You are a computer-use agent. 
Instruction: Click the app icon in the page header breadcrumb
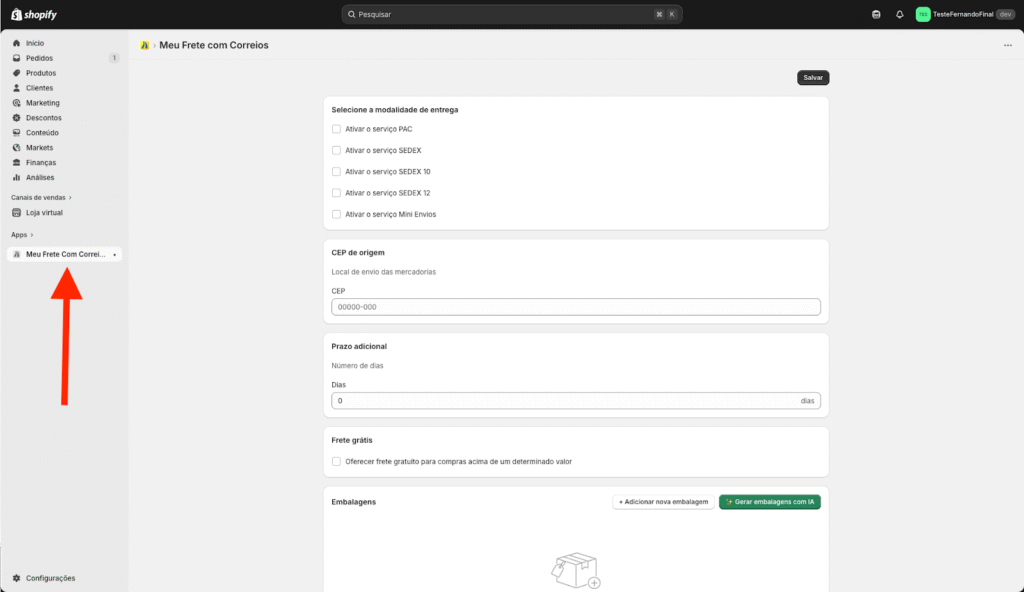click(145, 45)
